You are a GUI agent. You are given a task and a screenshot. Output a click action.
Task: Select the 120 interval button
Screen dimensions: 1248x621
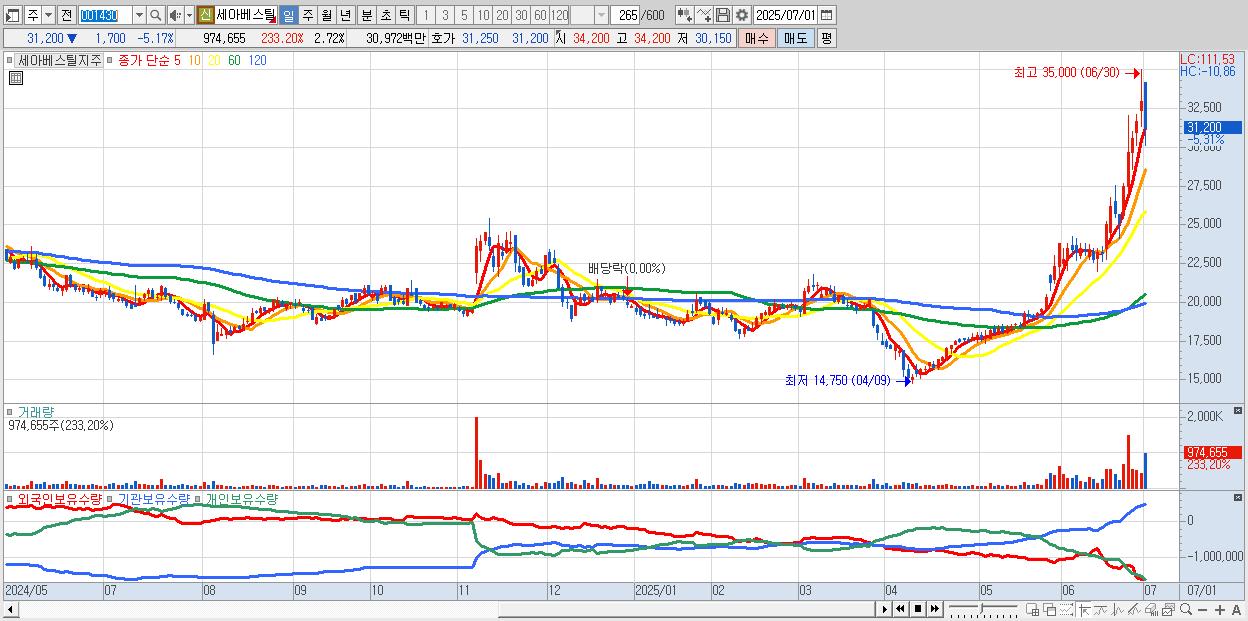pyautogui.click(x=559, y=16)
